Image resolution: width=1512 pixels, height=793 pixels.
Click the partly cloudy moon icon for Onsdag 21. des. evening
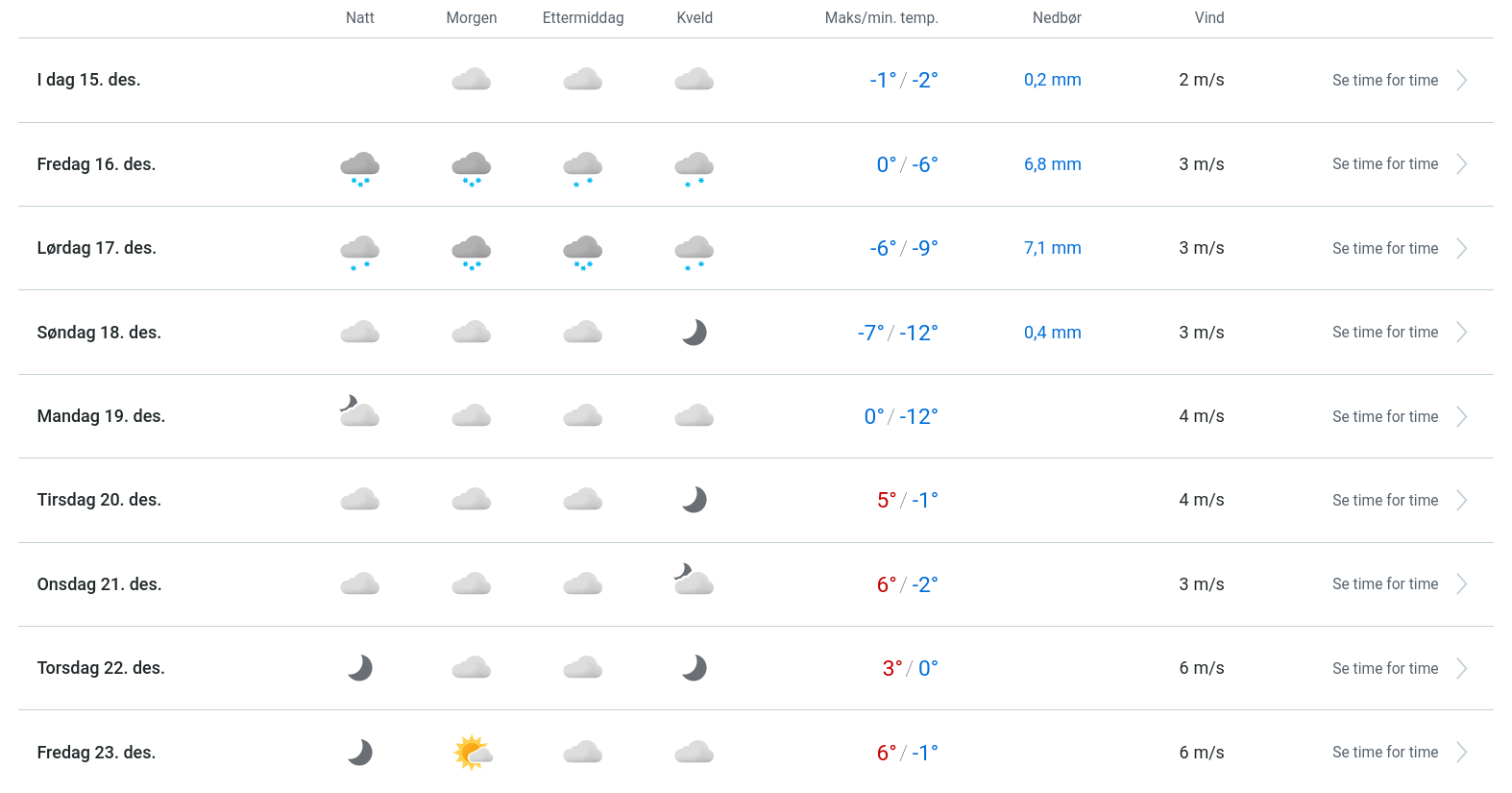click(695, 580)
